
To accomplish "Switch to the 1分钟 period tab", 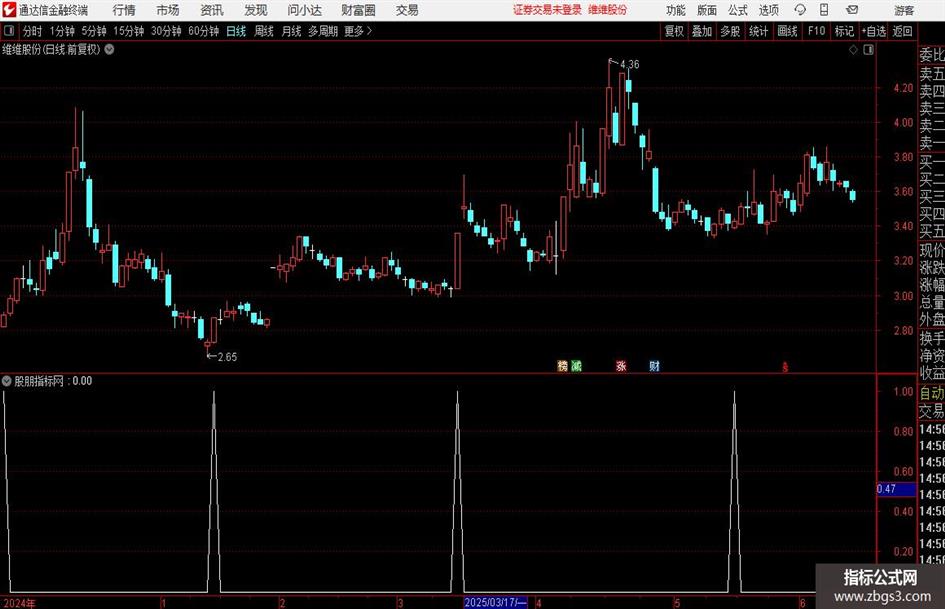I will pos(62,31).
